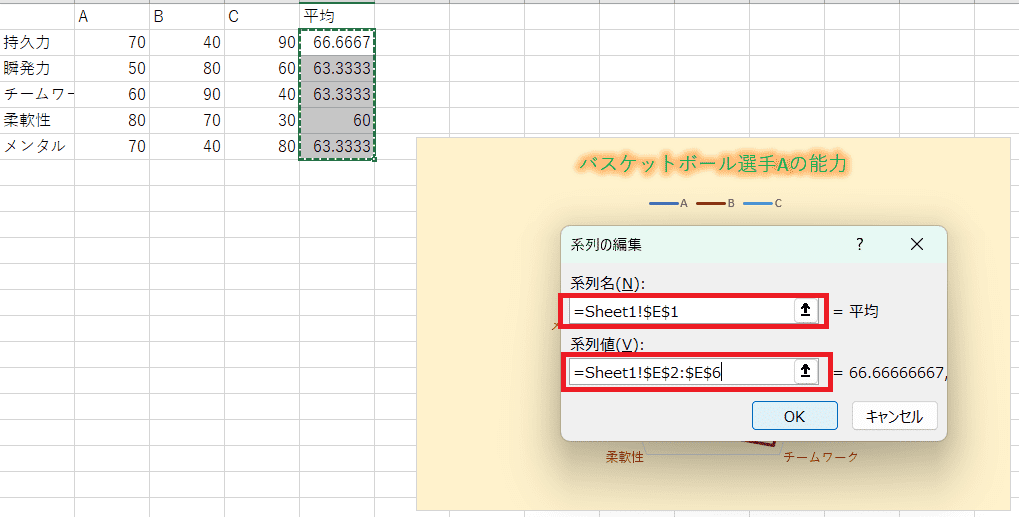Select 持久力 value 90 in column C
This screenshot has height=517, width=1019.
point(261,42)
